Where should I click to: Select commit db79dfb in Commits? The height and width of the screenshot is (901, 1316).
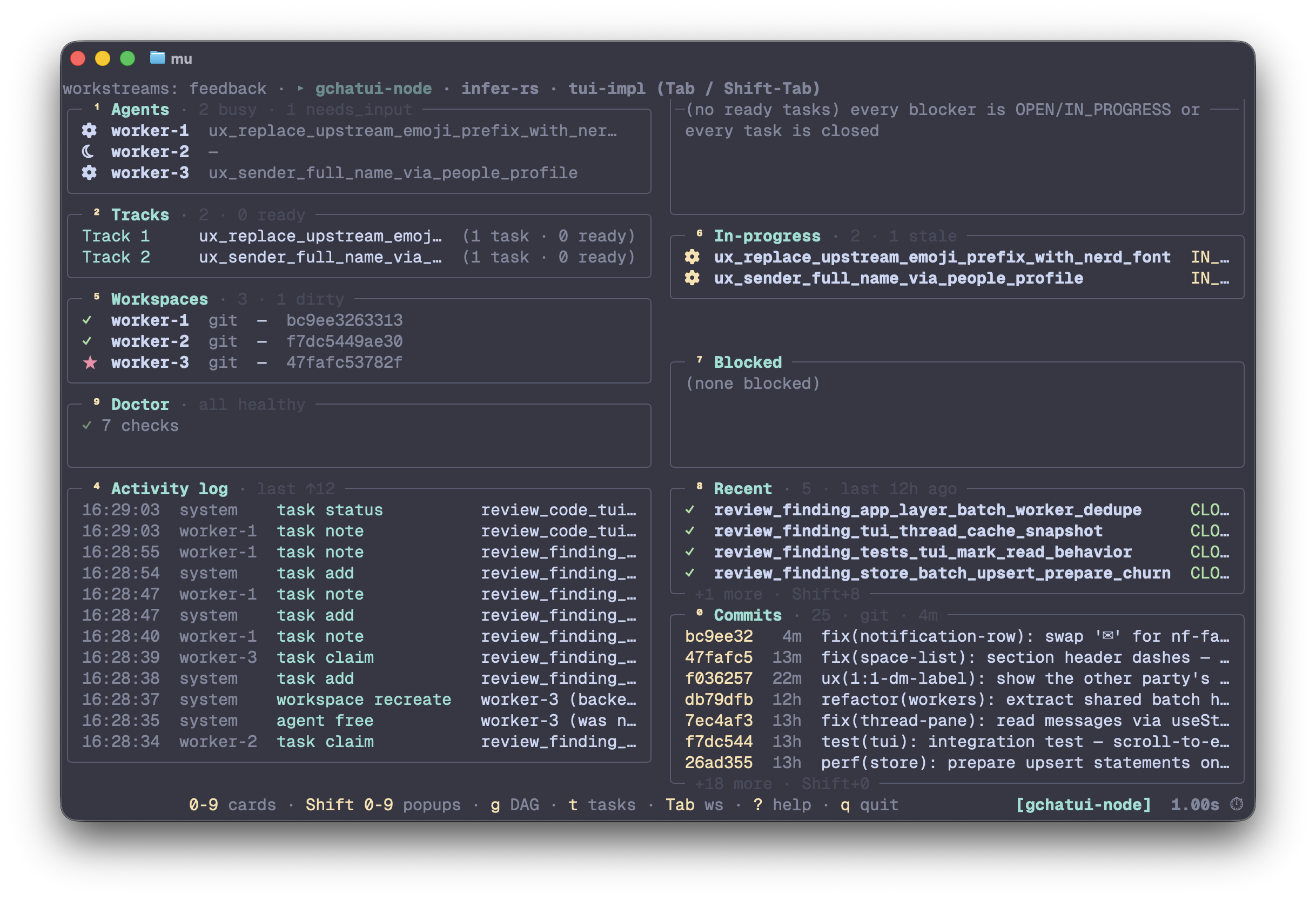click(x=957, y=700)
